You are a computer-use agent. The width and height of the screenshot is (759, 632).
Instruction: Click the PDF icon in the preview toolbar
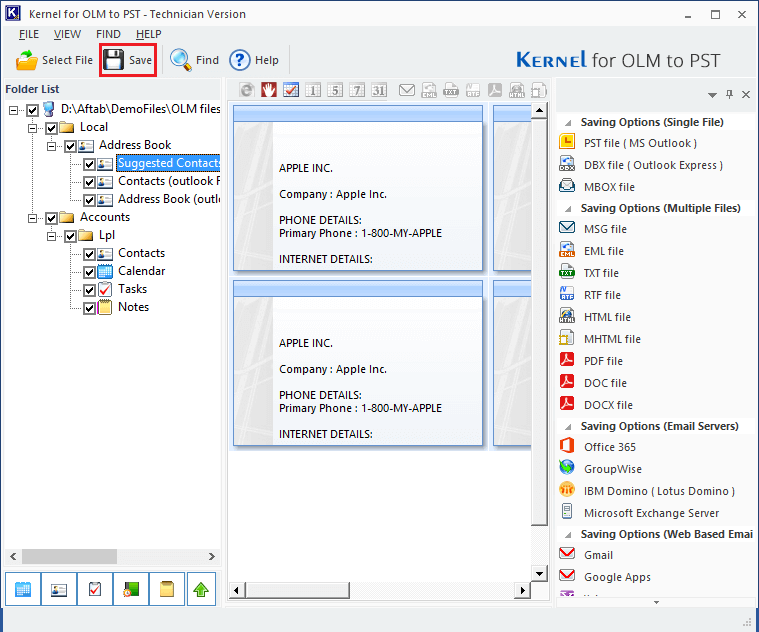(x=495, y=90)
